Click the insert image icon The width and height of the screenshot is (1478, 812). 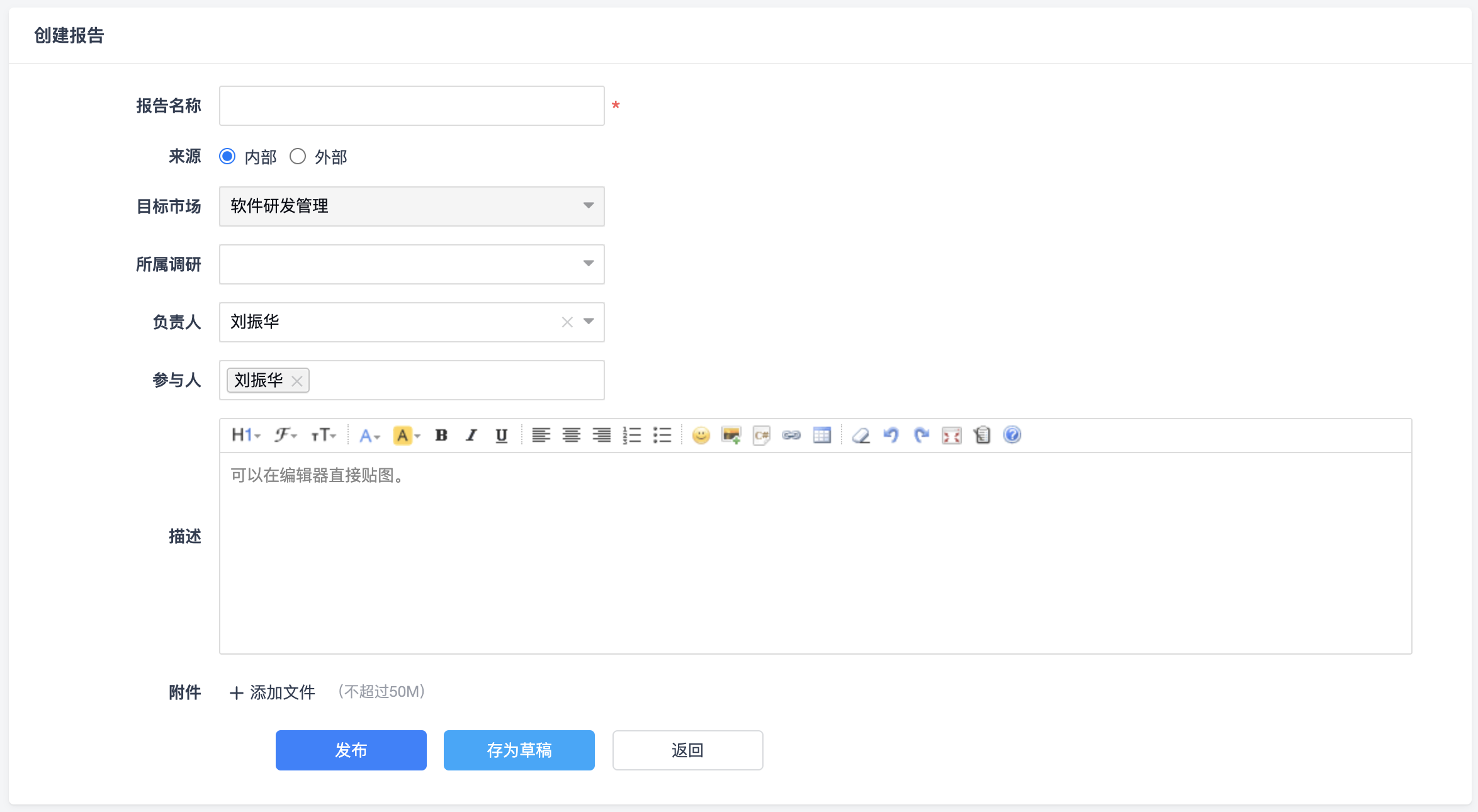pyautogui.click(x=731, y=435)
